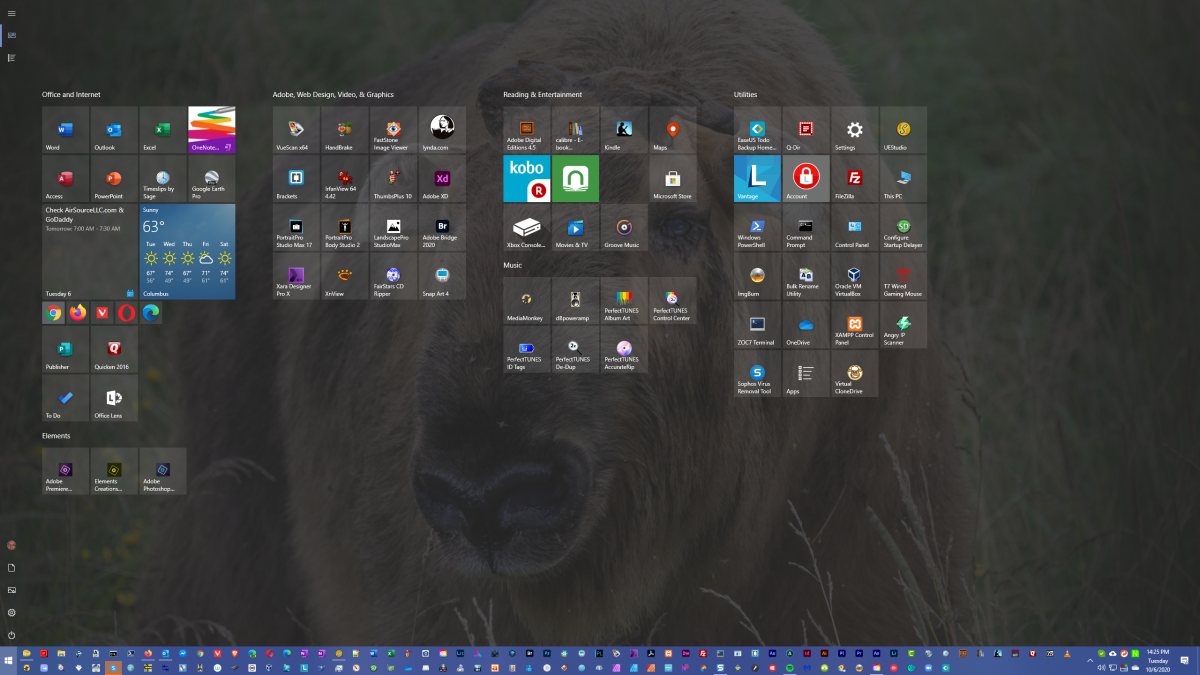Open the This PC tile
The height and width of the screenshot is (675, 1200).
(904, 179)
